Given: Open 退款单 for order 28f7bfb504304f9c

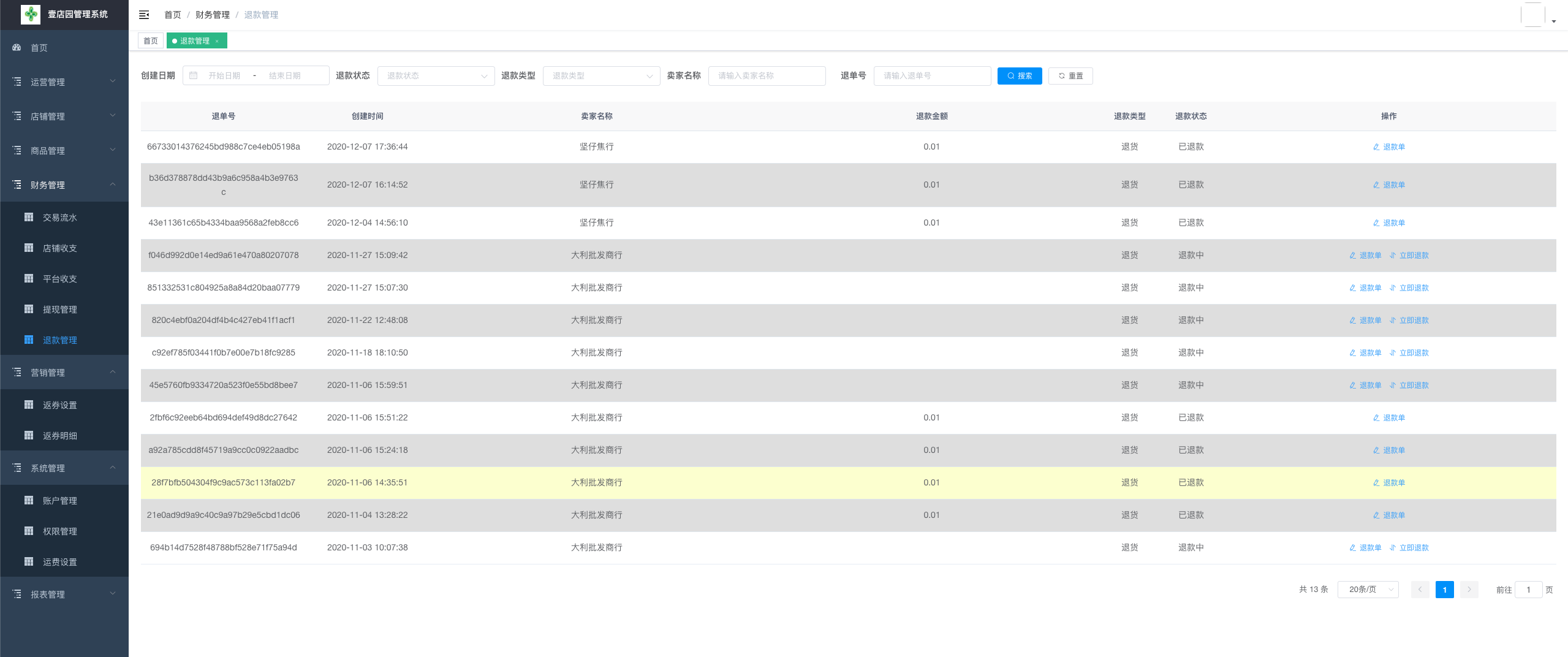Looking at the screenshot, I should pyautogui.click(x=1389, y=483).
